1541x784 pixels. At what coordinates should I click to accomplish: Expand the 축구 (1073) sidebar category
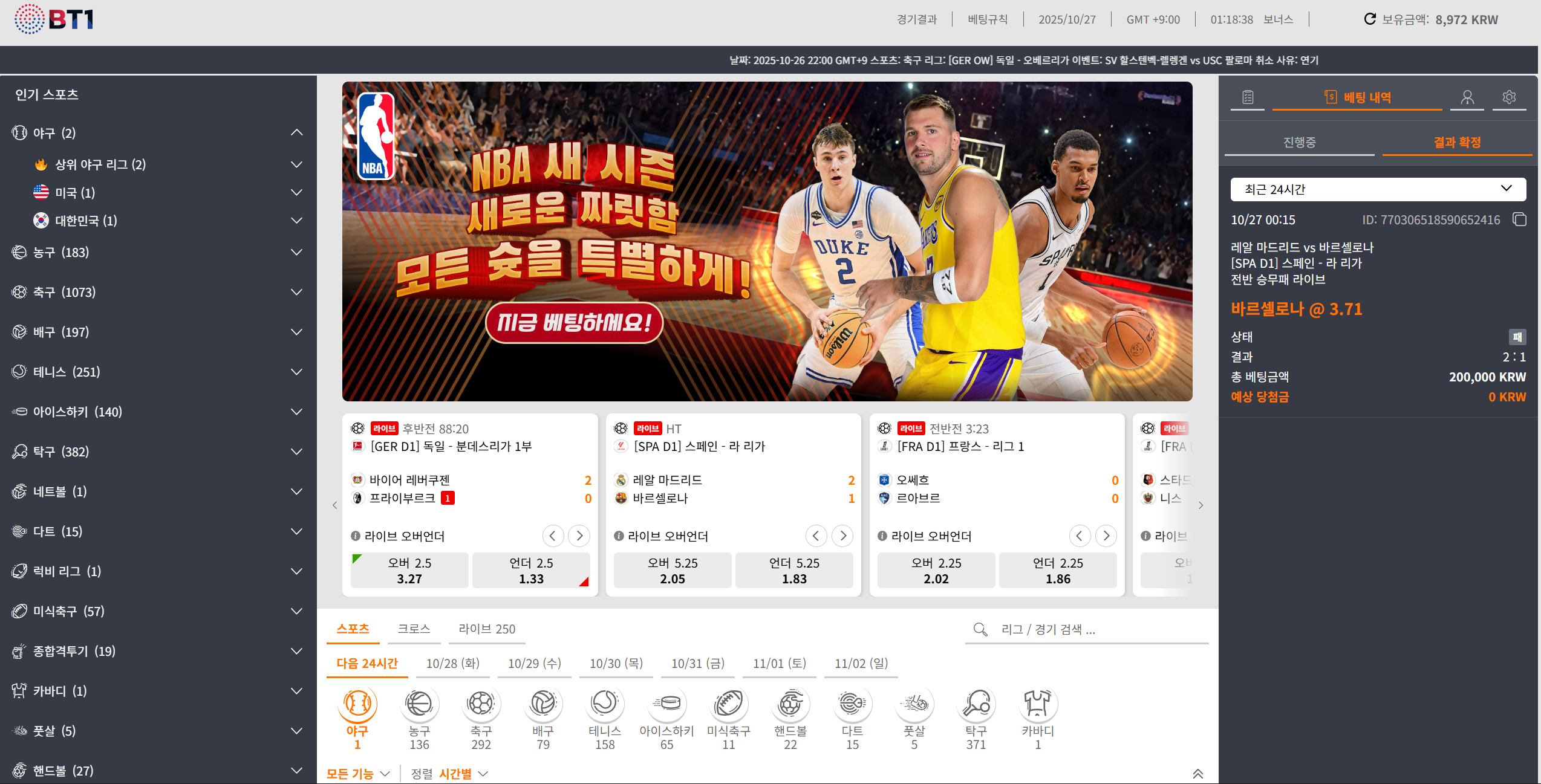click(296, 292)
